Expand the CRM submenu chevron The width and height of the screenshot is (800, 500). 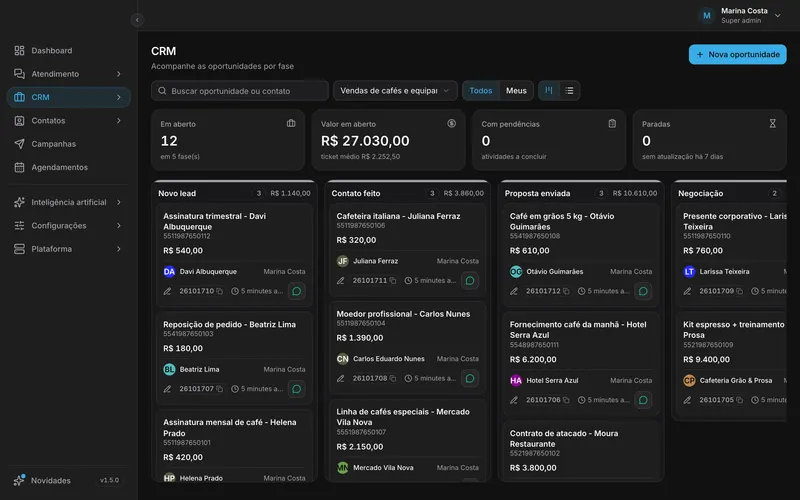coord(118,97)
